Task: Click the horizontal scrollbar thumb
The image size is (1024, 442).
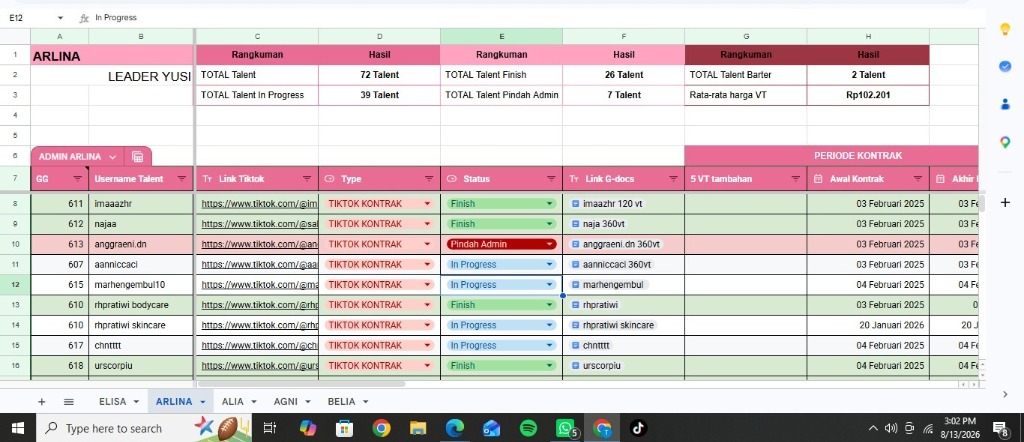Action: [301, 384]
